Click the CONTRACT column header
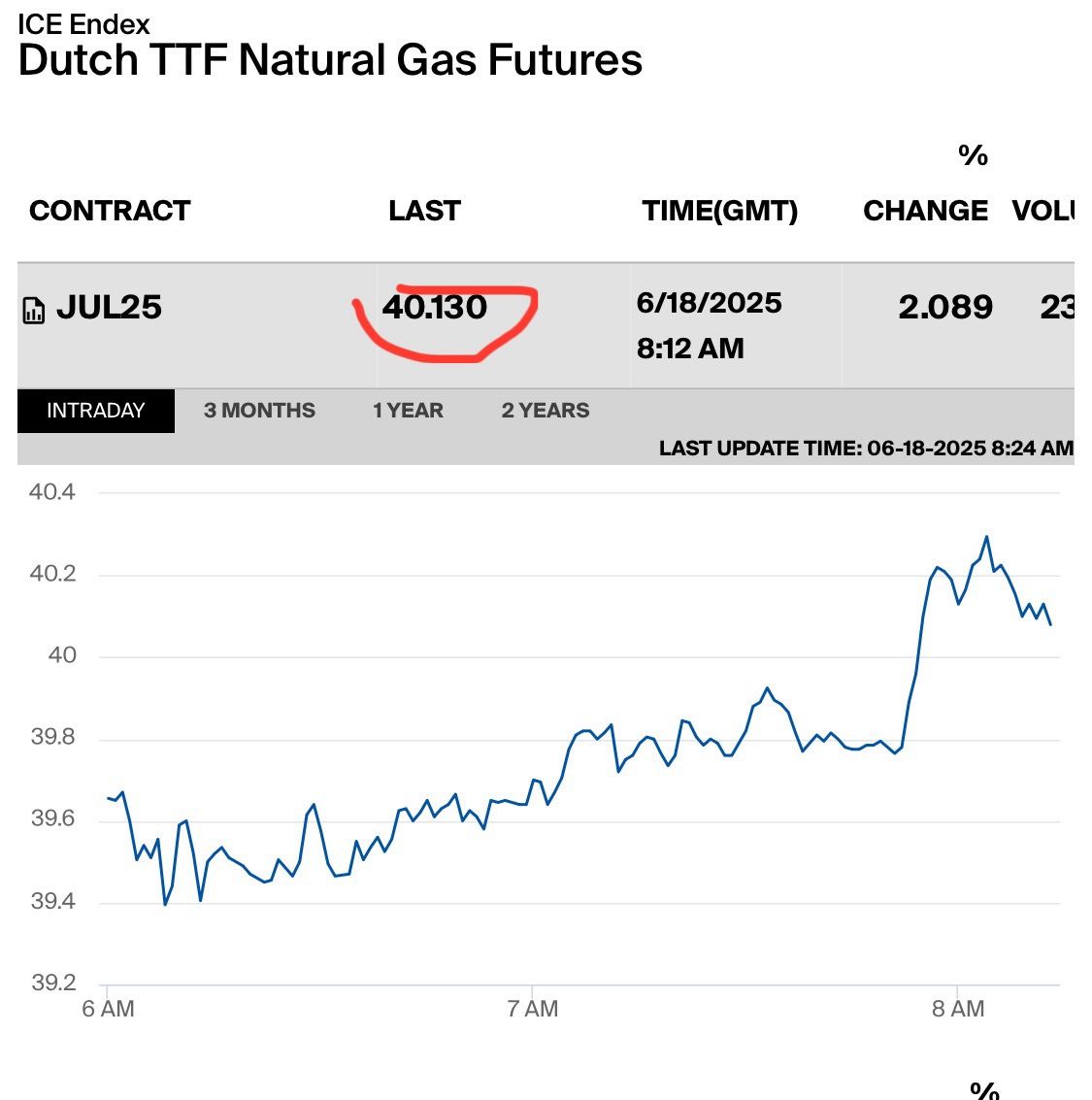Image resolution: width=1092 pixels, height=1100 pixels. [x=110, y=211]
